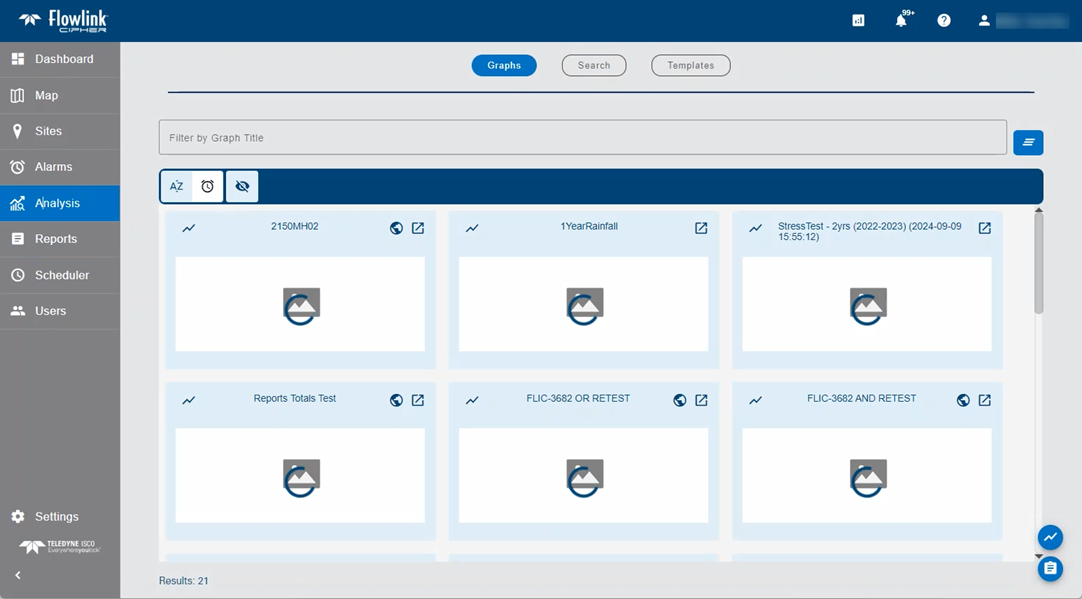Open 2150MH02 graph in new window

pos(418,228)
